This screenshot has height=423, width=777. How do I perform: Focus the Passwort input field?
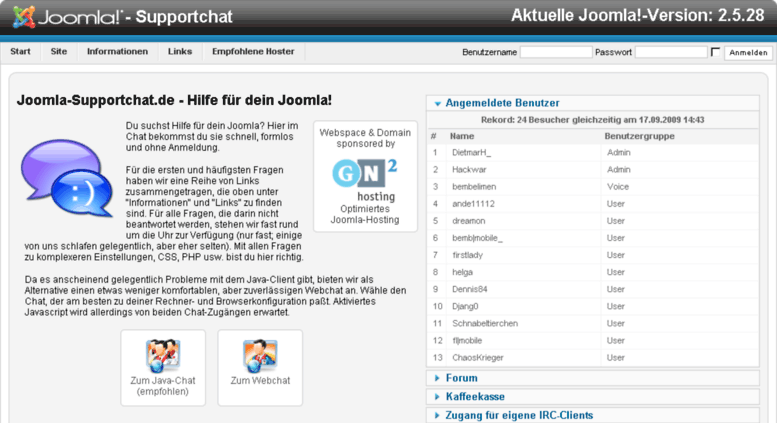(x=671, y=52)
